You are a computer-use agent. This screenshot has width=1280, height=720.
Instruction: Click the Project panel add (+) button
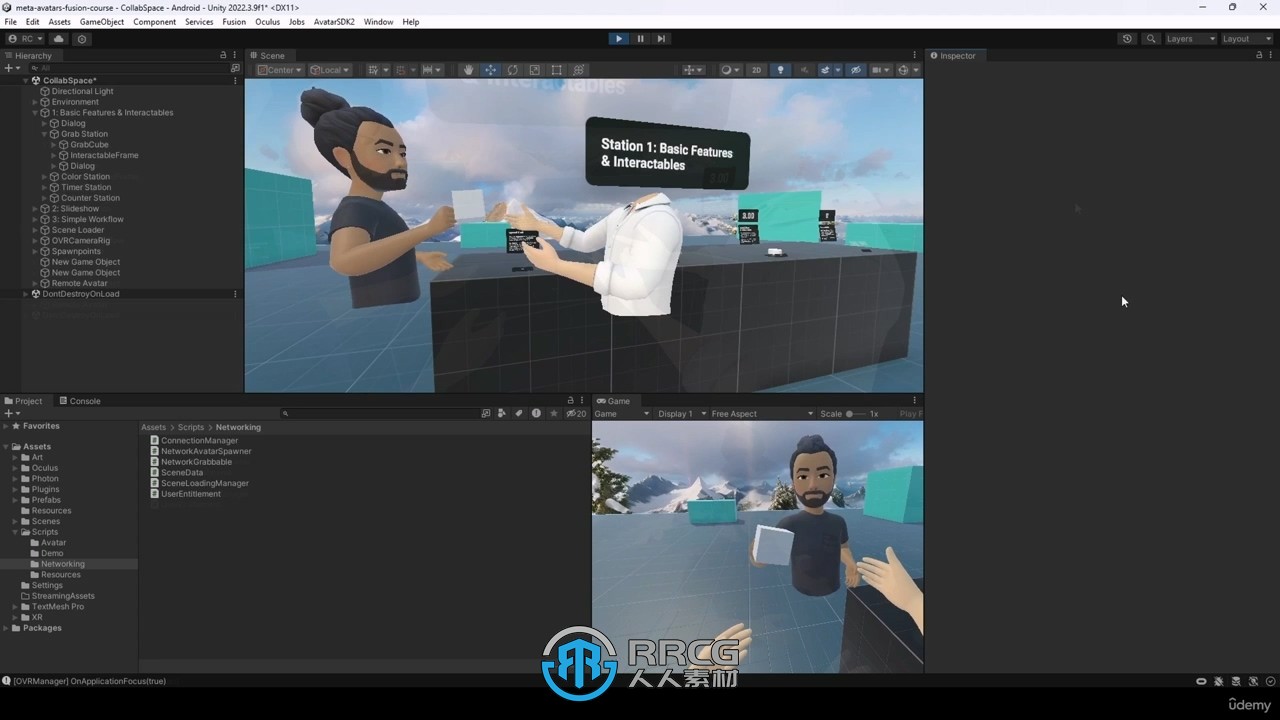[x=11, y=413]
